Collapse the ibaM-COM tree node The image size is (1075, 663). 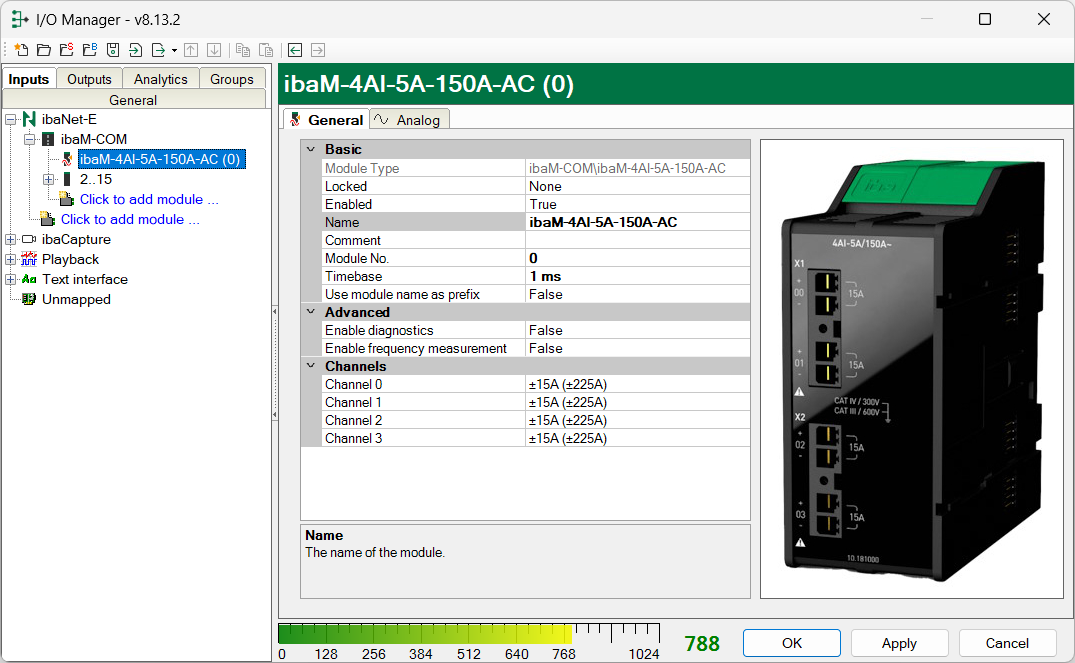click(x=29, y=139)
